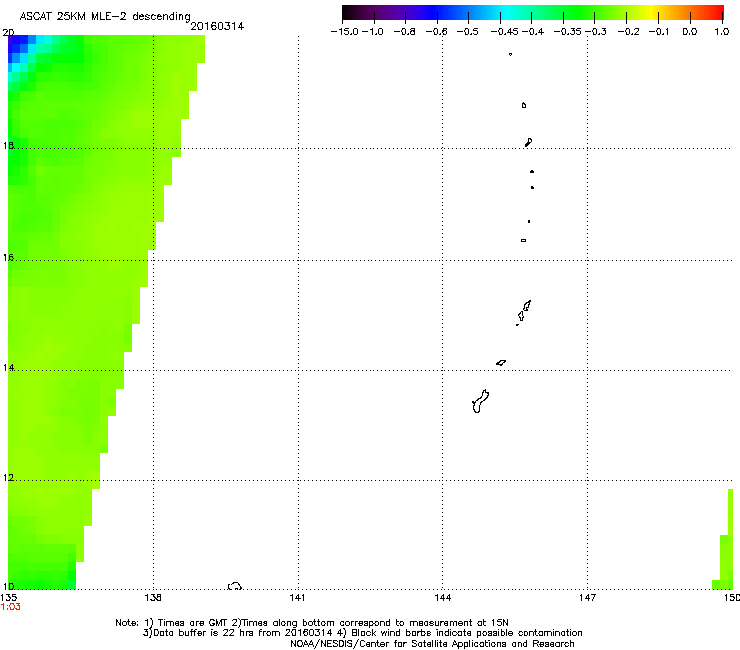Click the '147' longitude axis label

tap(588, 598)
